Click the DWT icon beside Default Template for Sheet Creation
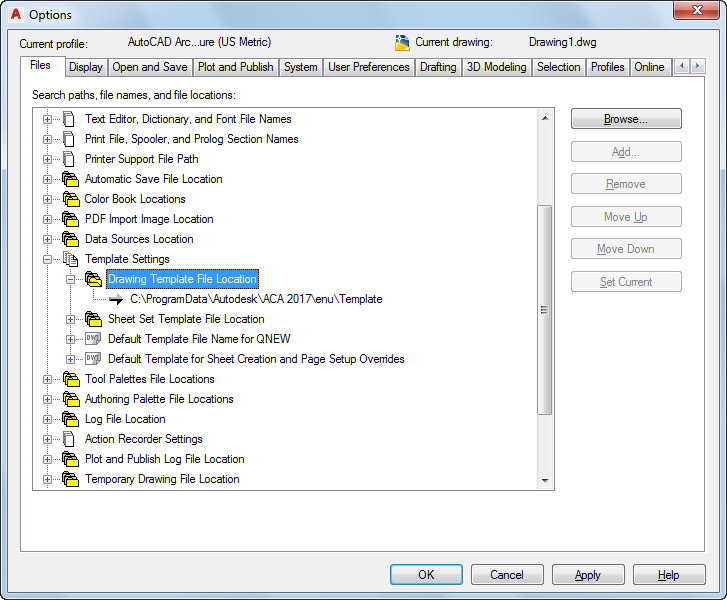This screenshot has height=600, width=727. click(93, 359)
